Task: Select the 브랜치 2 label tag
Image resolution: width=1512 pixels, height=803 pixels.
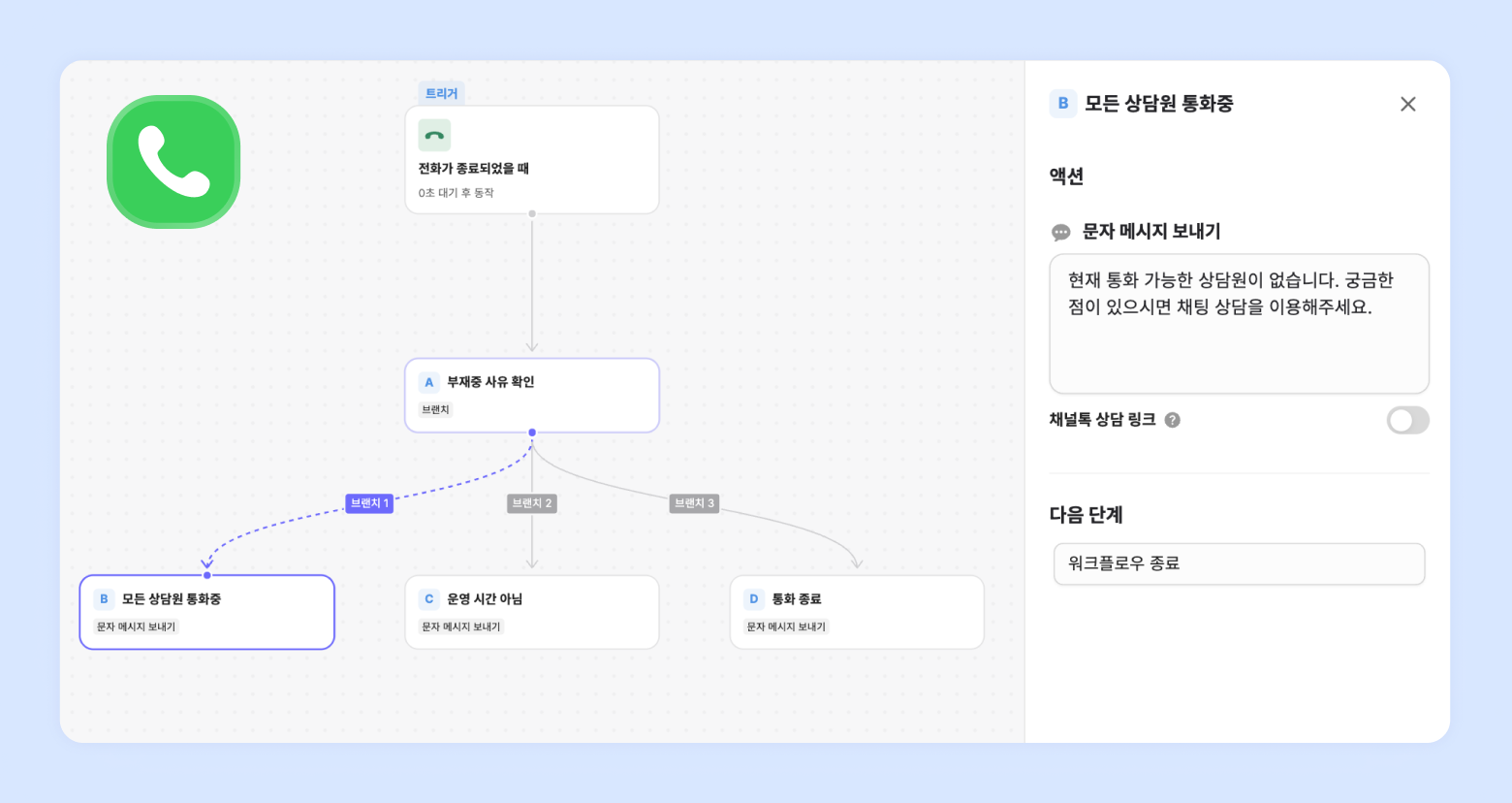Action: (x=532, y=503)
